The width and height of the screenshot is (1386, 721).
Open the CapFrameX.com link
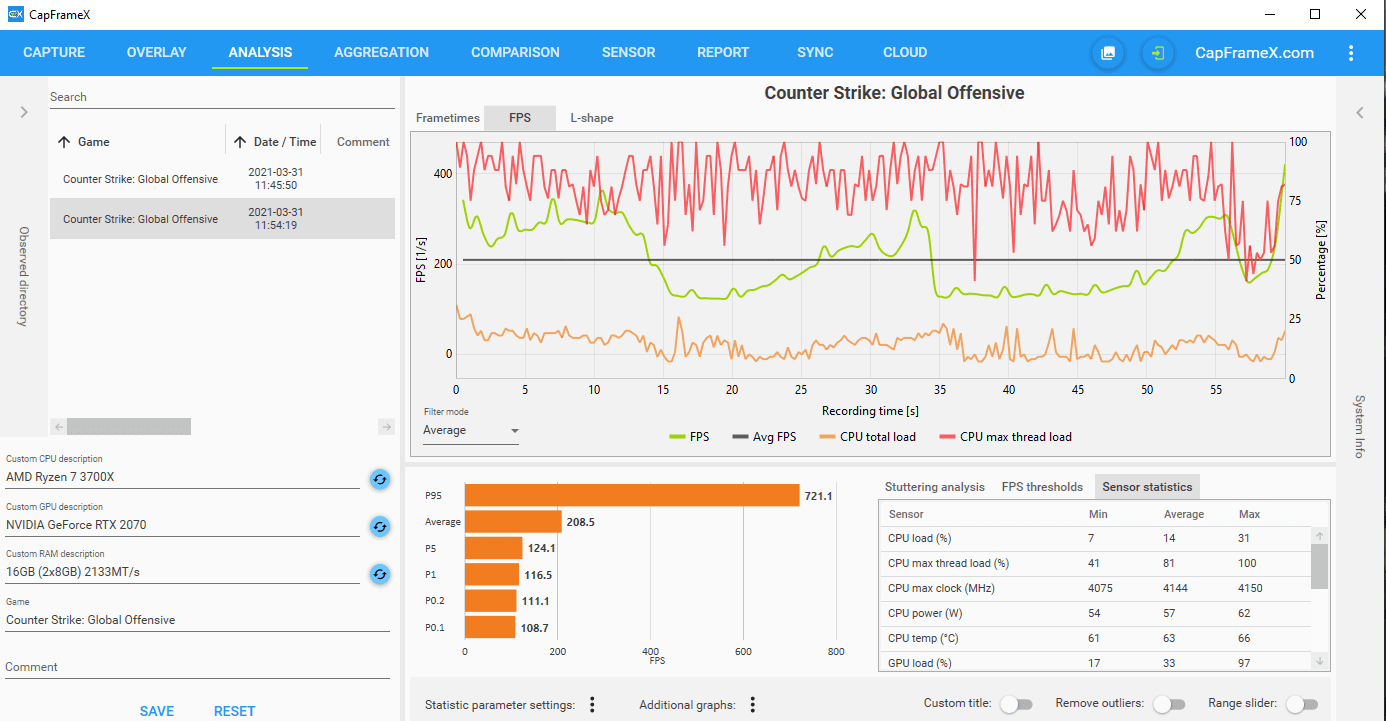click(x=1254, y=53)
